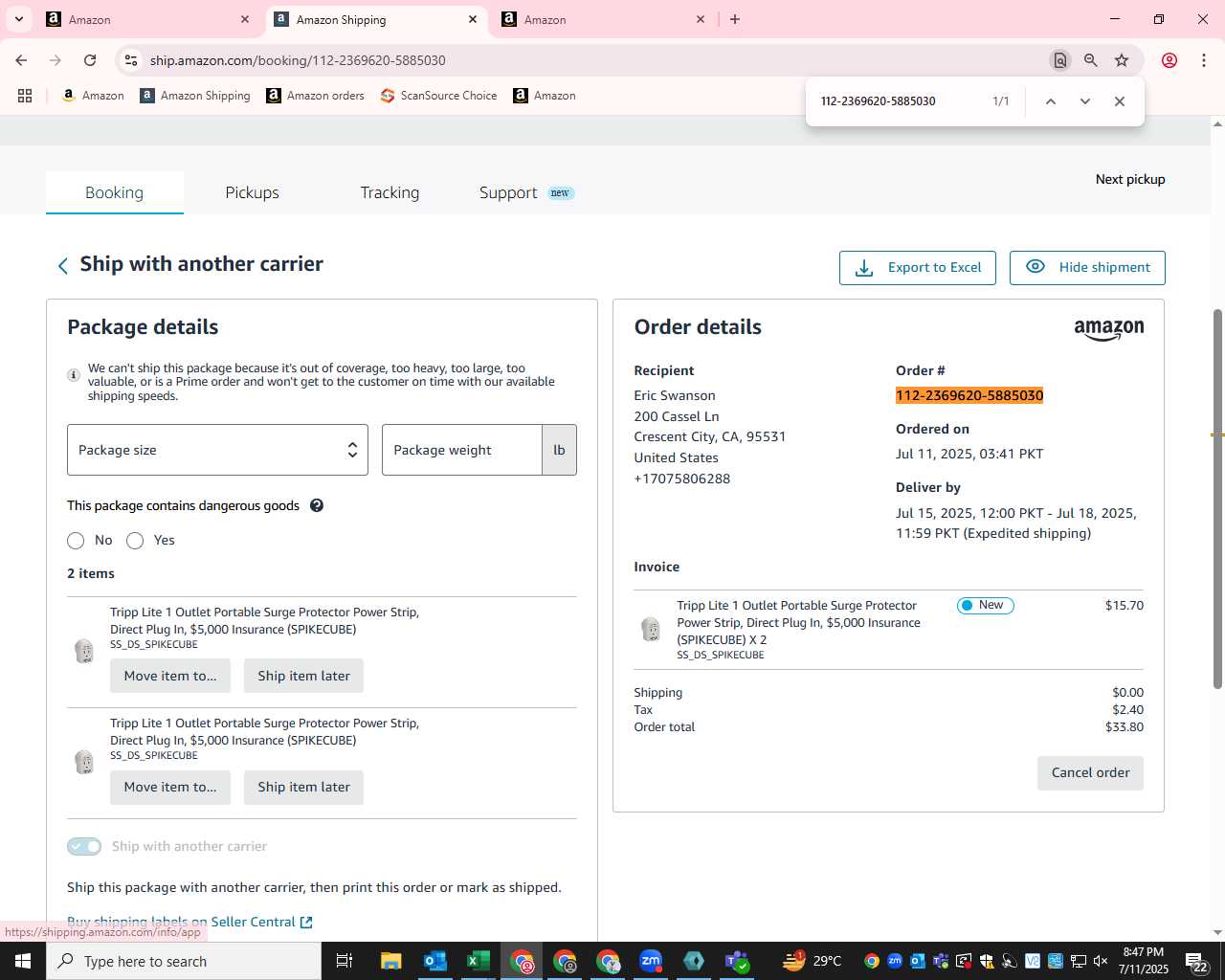This screenshot has width=1225, height=980.
Task: Open Task View on taskbar
Action: pyautogui.click(x=345, y=961)
